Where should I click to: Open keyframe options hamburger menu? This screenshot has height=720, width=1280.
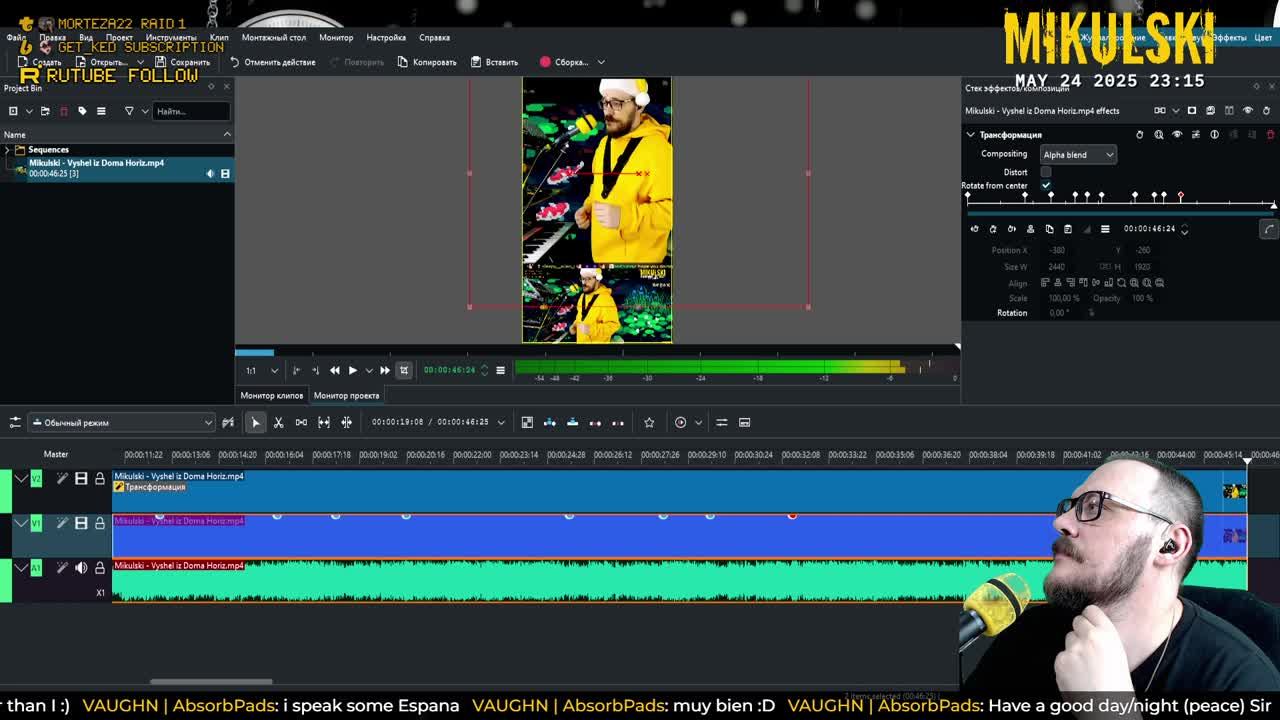[x=1105, y=229]
